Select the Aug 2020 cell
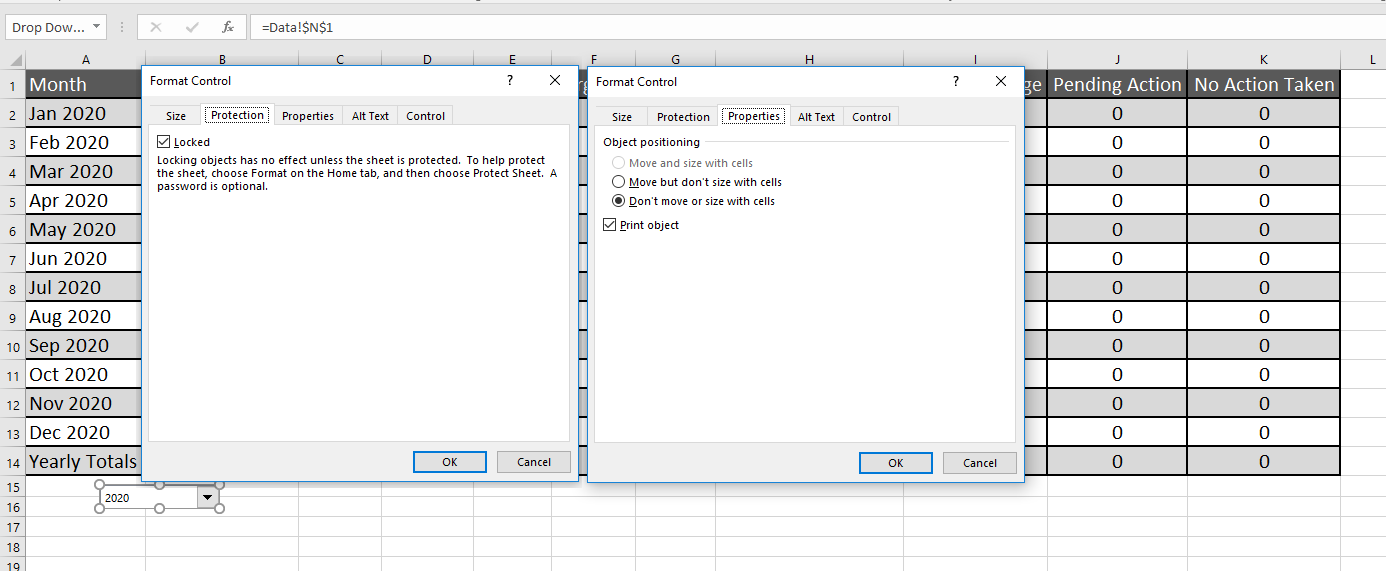Screen dimensions: 1386x571 pos(85,317)
